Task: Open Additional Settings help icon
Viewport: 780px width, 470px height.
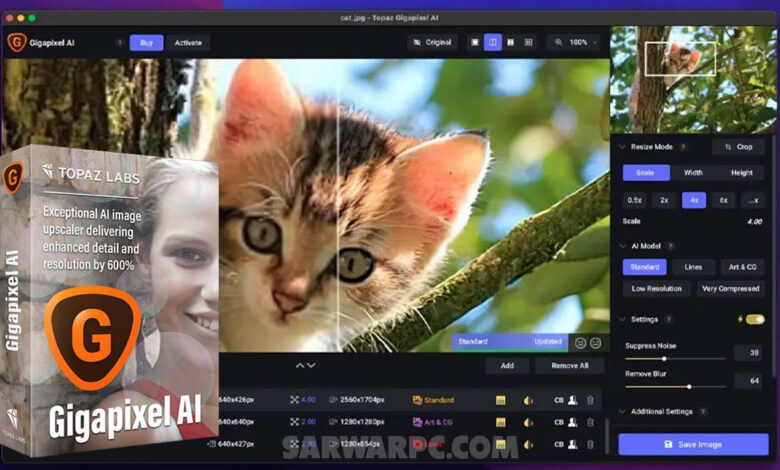Action: (703, 411)
